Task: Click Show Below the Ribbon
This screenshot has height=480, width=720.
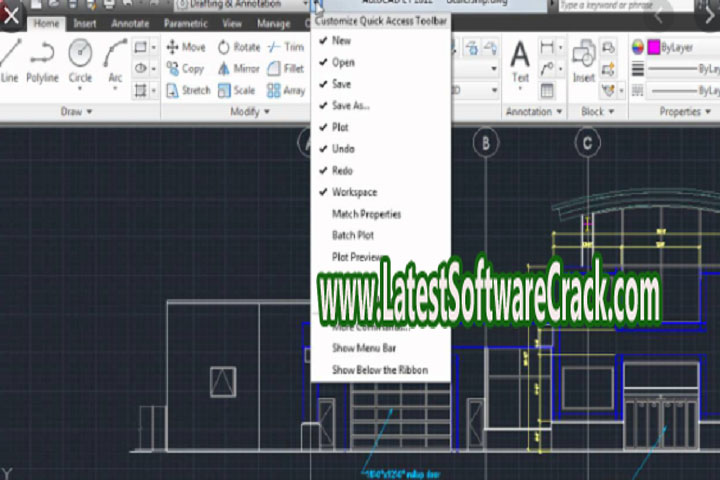Action: (x=379, y=370)
